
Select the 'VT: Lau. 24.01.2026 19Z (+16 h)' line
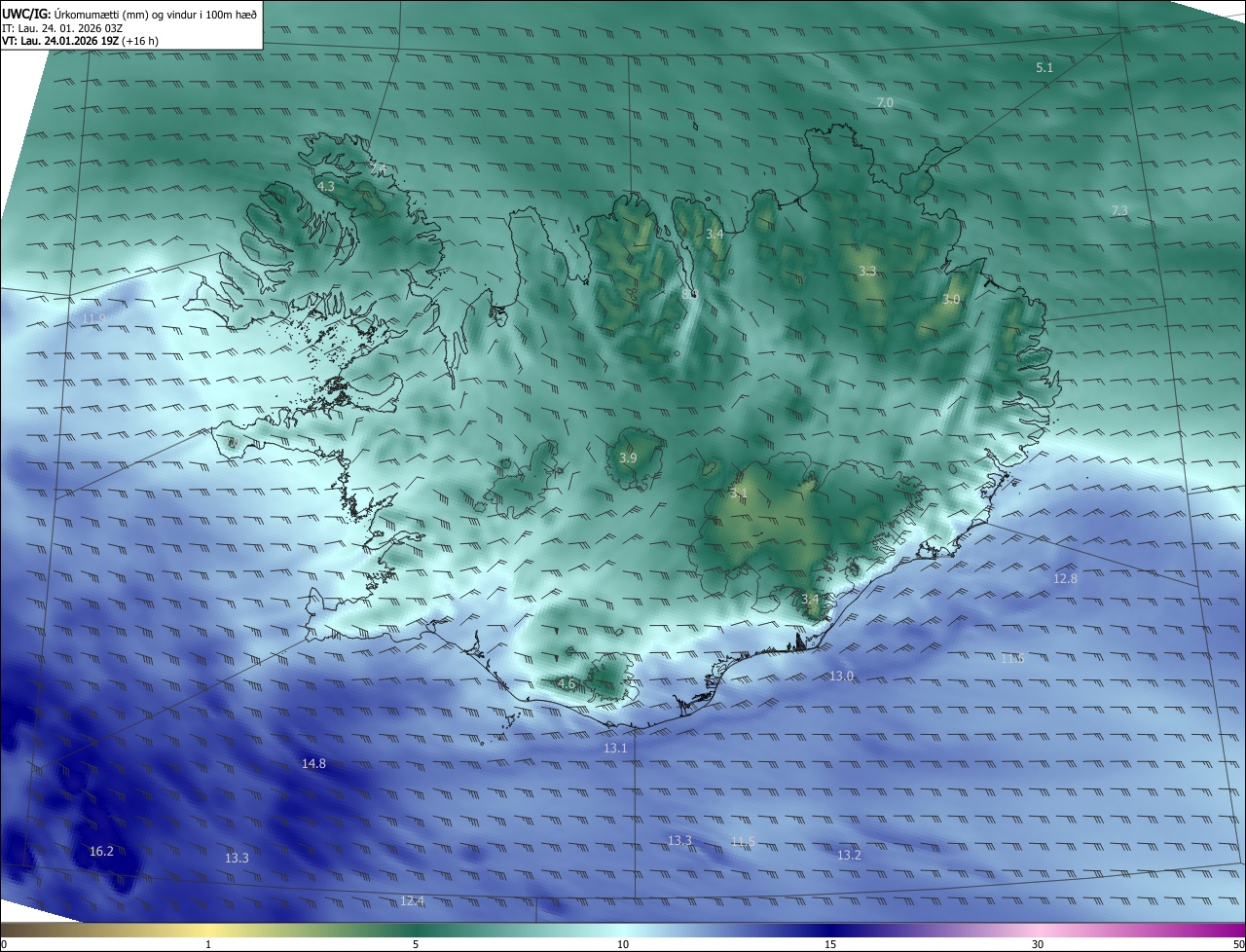[80, 41]
